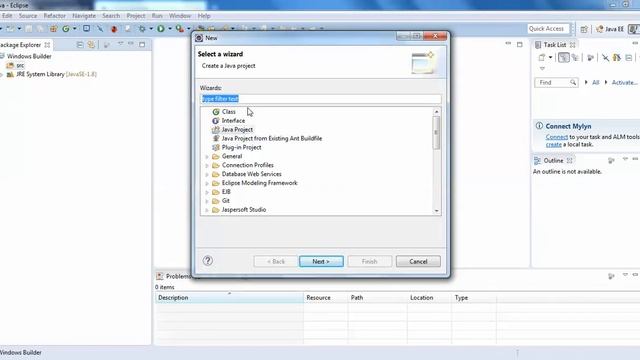Click the Collapse All icon in Task List

pos(629,58)
